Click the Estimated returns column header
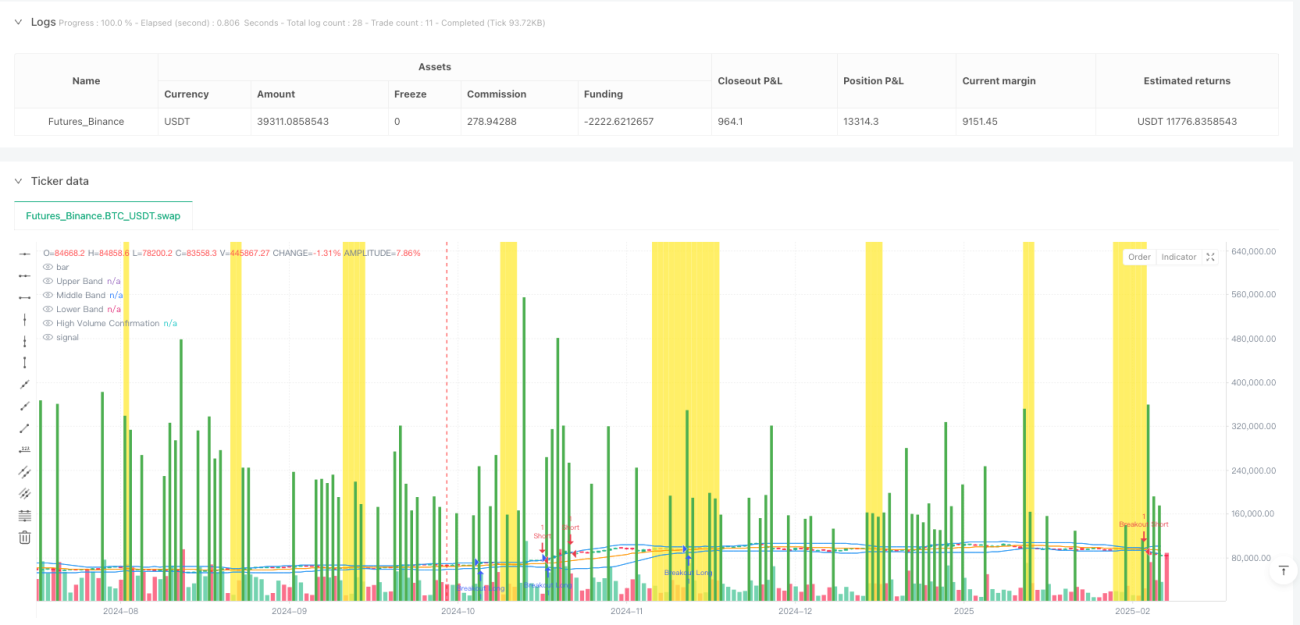1300x625 pixels. point(1187,81)
